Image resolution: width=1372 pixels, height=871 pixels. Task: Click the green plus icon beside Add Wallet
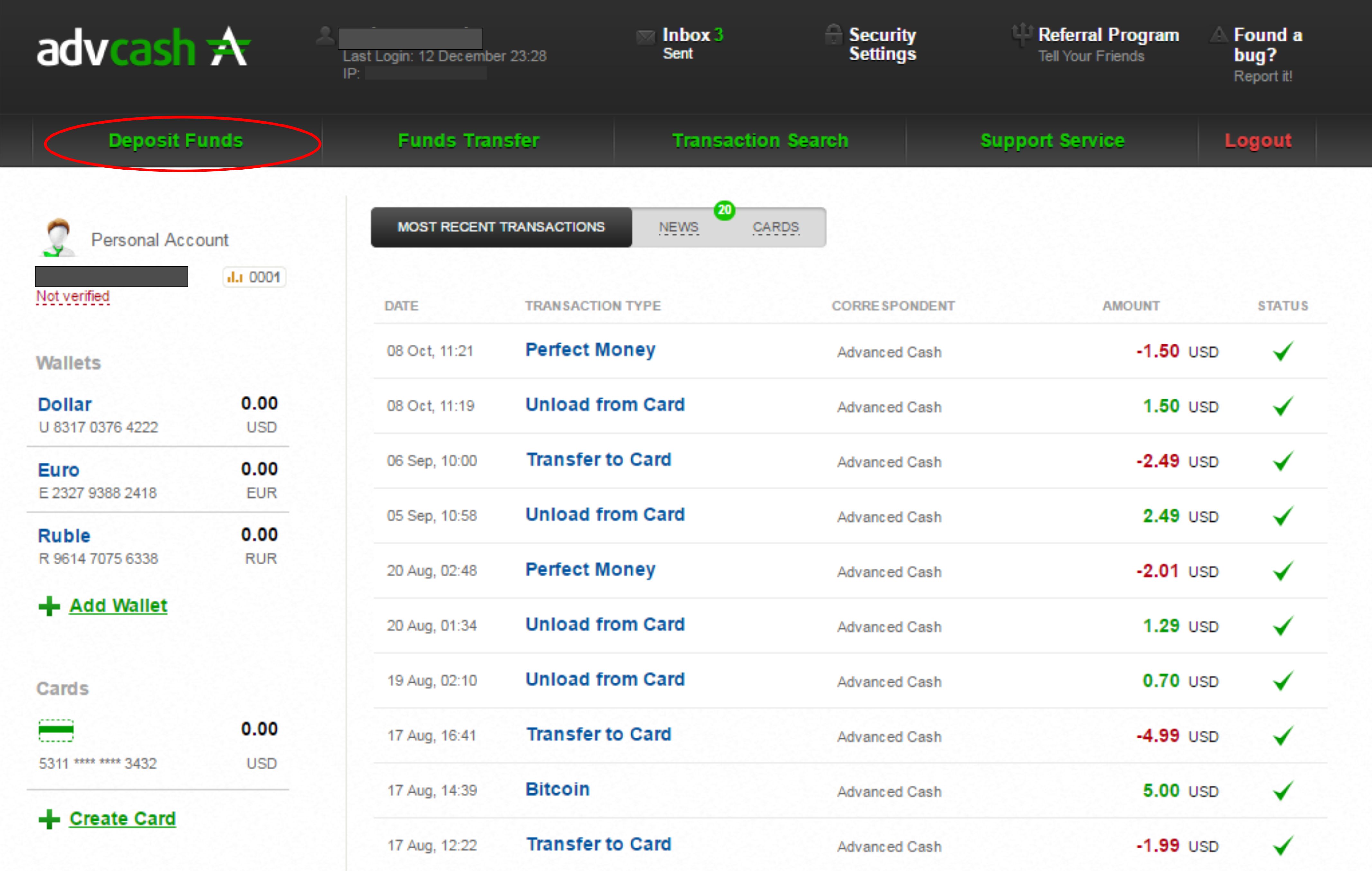coord(49,606)
